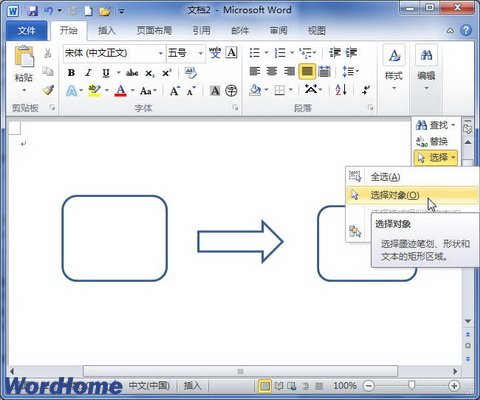Click the Shrink Font icon
The height and width of the screenshot is (400, 480).
pyautogui.click(x=191, y=91)
